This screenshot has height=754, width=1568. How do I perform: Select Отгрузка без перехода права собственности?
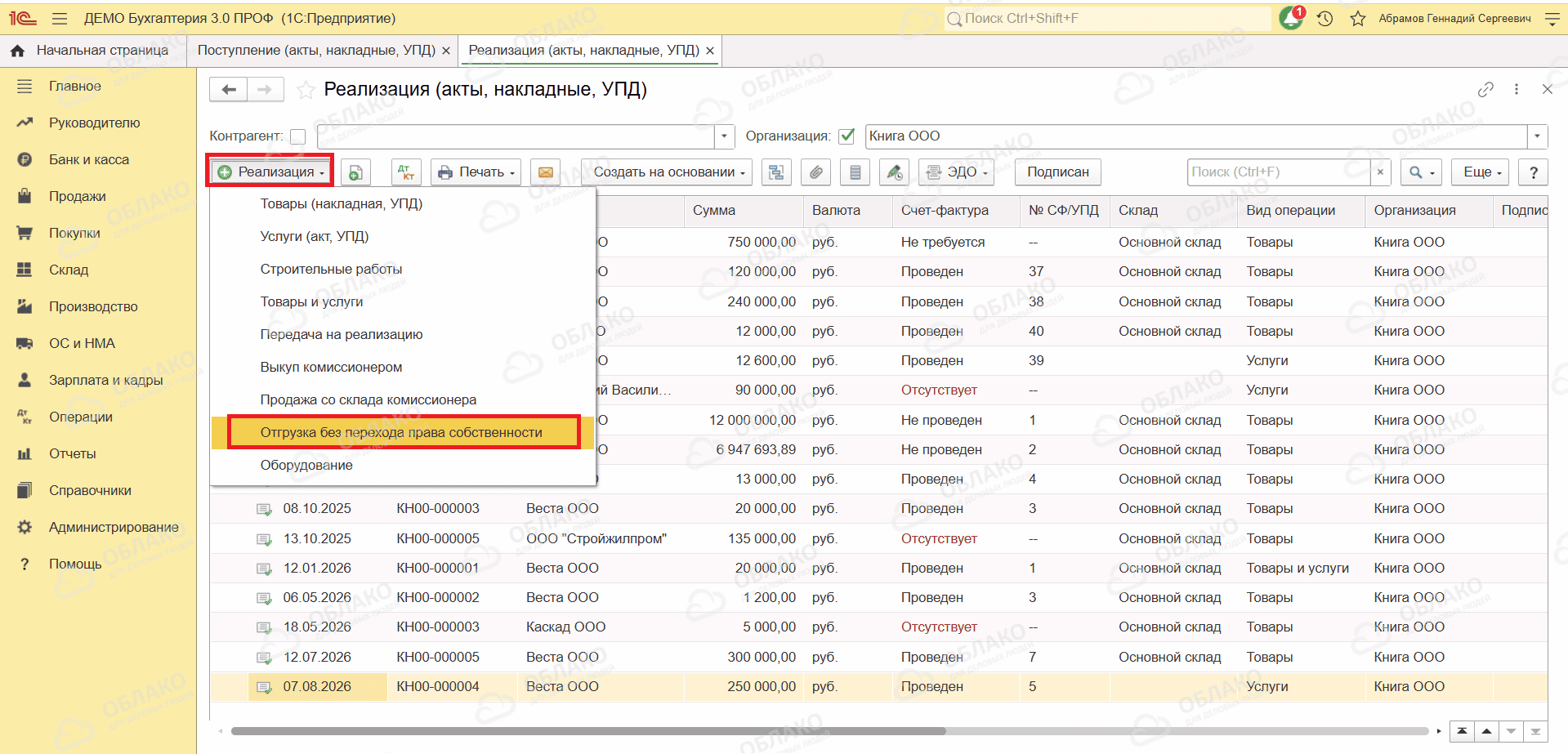click(403, 432)
